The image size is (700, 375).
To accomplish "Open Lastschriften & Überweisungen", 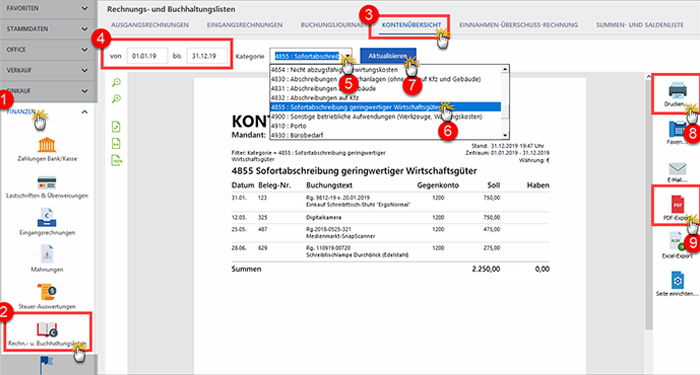I will pos(47,187).
